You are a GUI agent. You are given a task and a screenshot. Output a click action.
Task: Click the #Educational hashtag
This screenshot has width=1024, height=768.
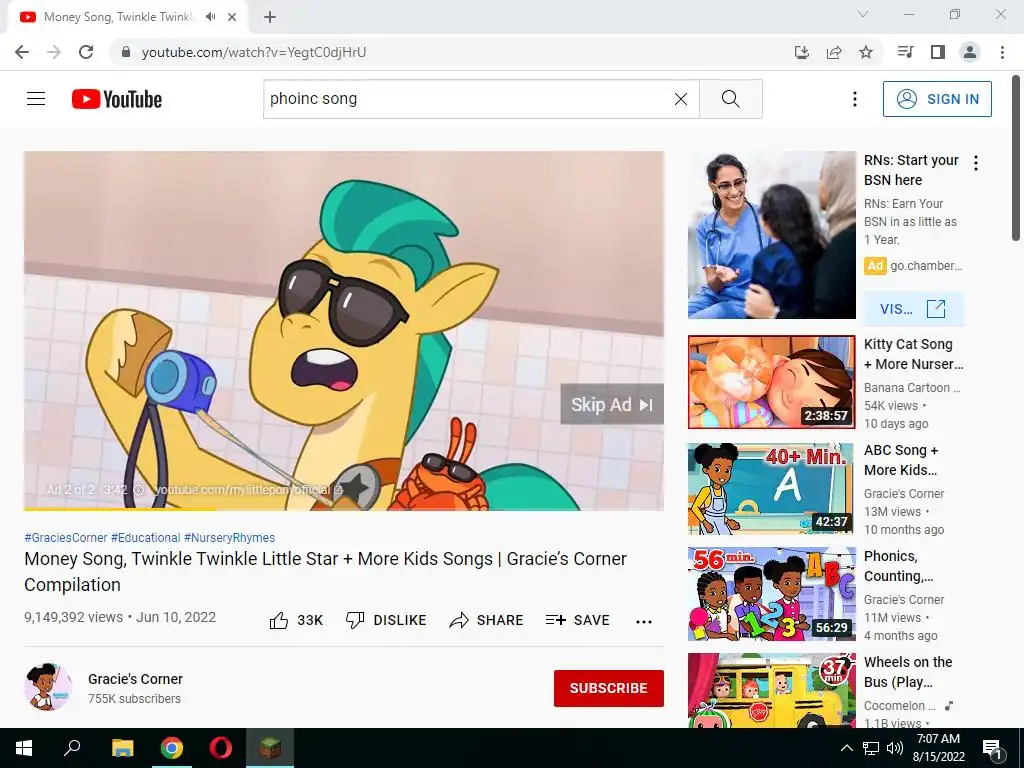click(x=146, y=537)
